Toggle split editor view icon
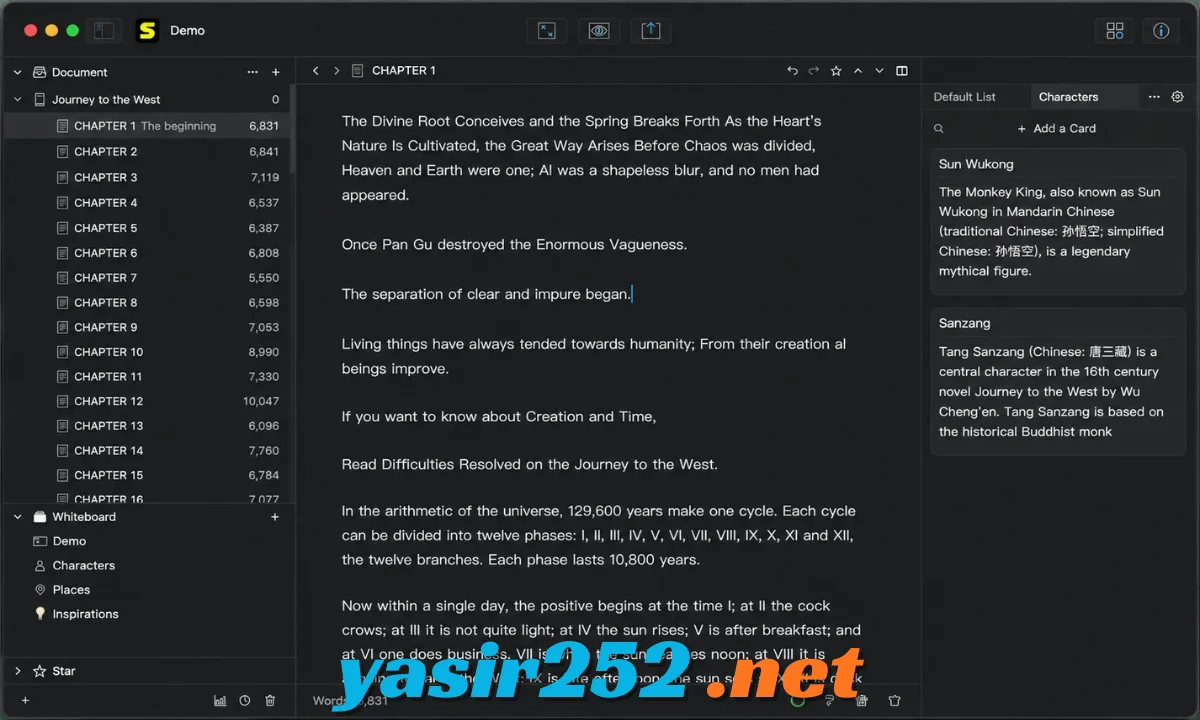This screenshot has width=1200, height=720. pyautogui.click(x=902, y=71)
